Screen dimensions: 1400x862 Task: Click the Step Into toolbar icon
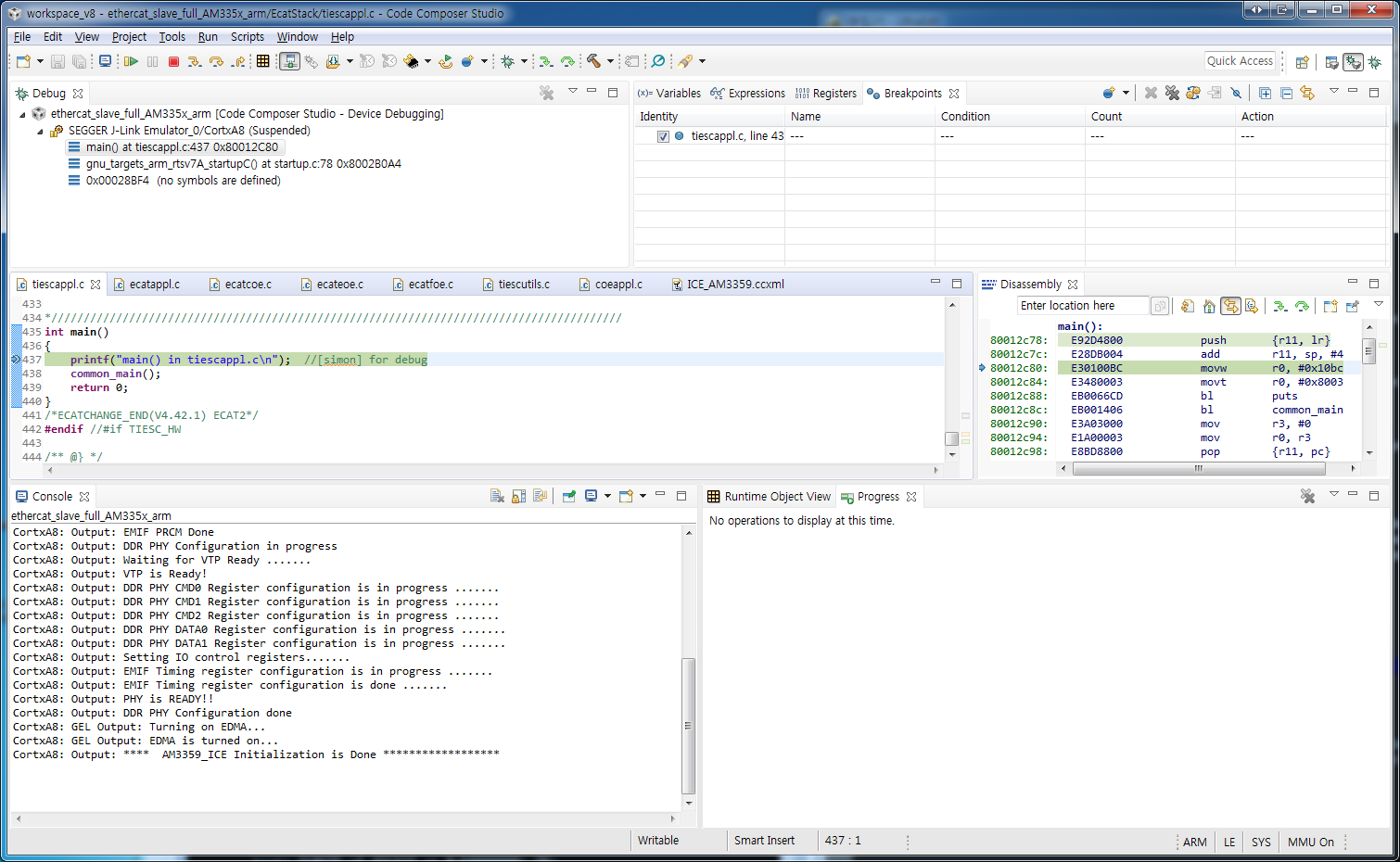tap(194, 62)
